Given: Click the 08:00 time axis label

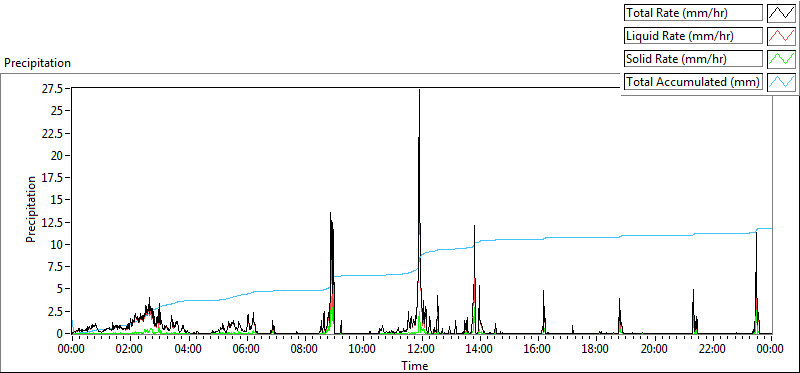Looking at the screenshot, I should 305,350.
